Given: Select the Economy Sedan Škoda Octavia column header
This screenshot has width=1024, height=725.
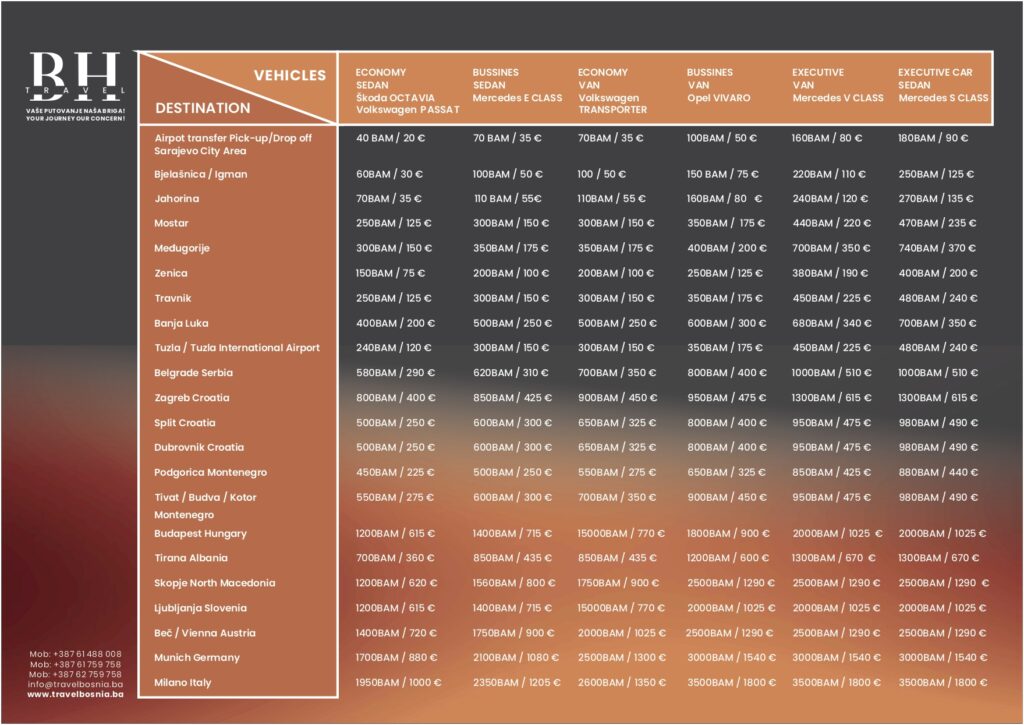Looking at the screenshot, I should click(407, 91).
